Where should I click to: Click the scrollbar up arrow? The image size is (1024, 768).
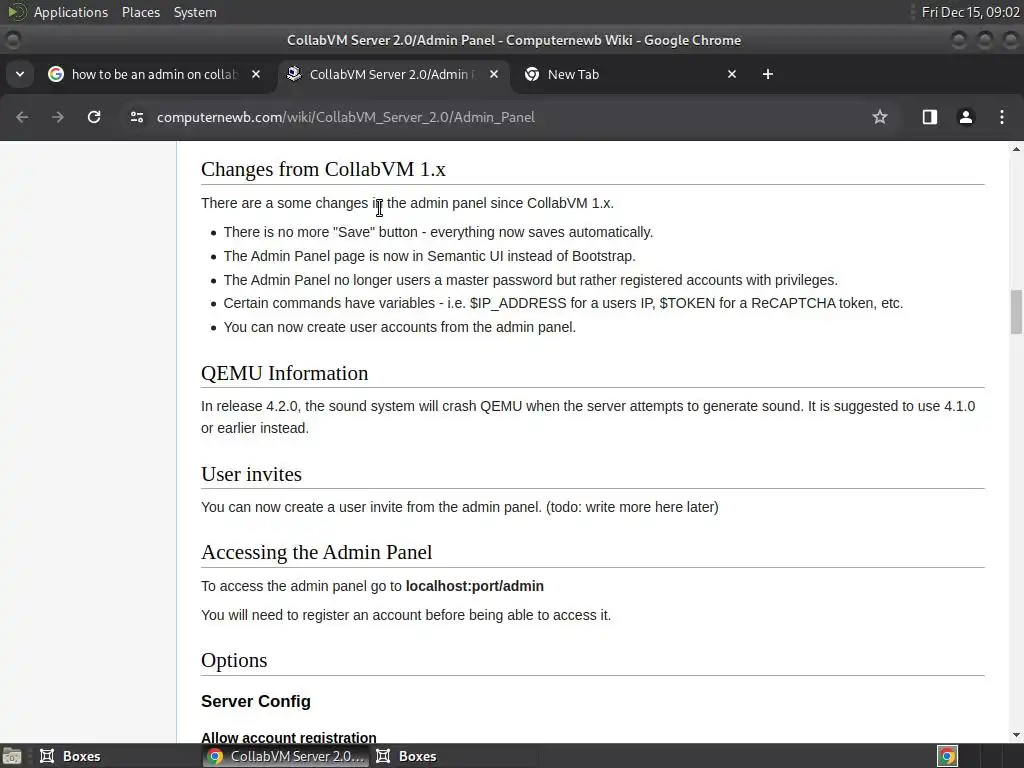[x=1016, y=150]
